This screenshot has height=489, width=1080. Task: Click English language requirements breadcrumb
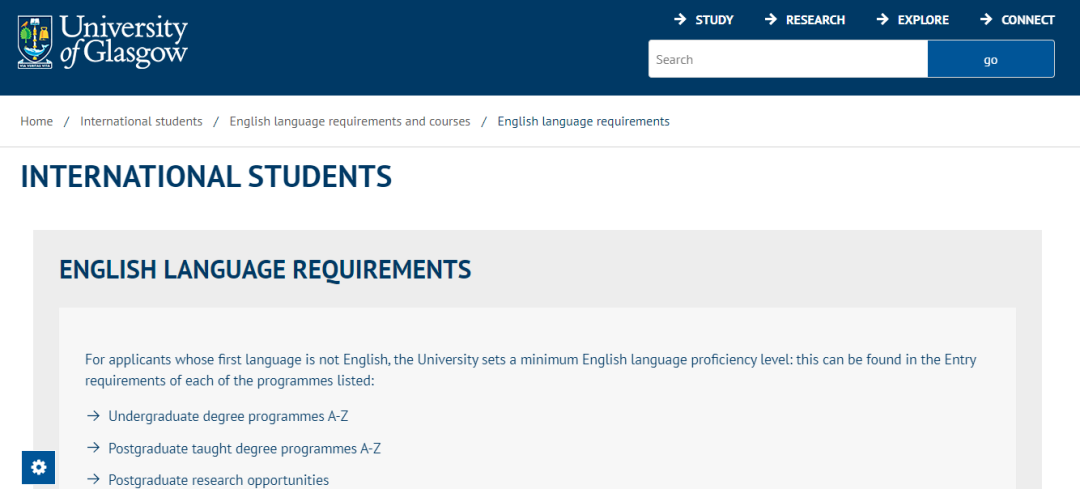(583, 121)
